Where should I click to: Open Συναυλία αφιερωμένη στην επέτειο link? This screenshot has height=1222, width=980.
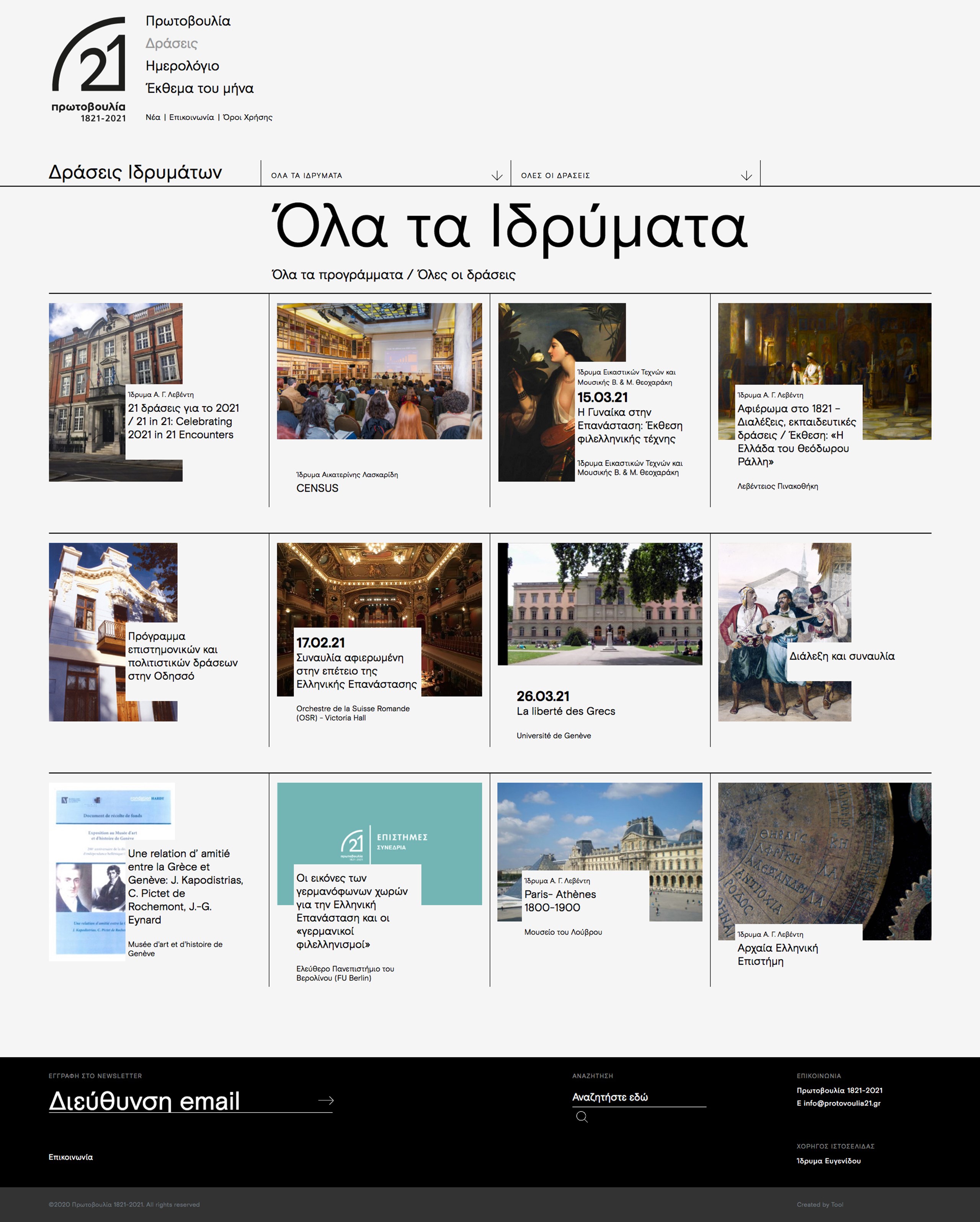pyautogui.click(x=356, y=670)
